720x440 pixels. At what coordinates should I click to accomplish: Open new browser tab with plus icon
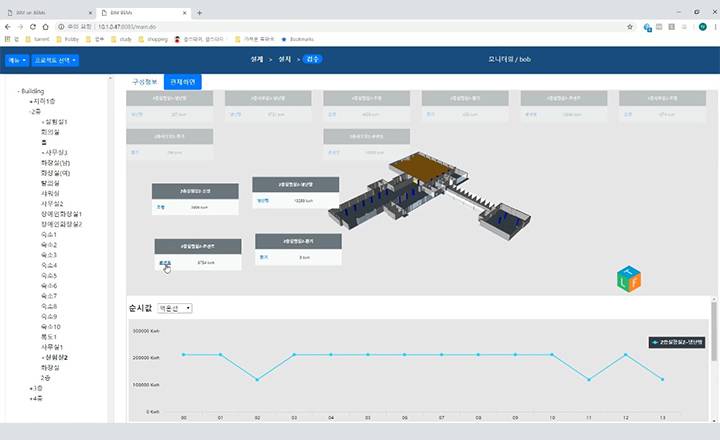point(199,12)
